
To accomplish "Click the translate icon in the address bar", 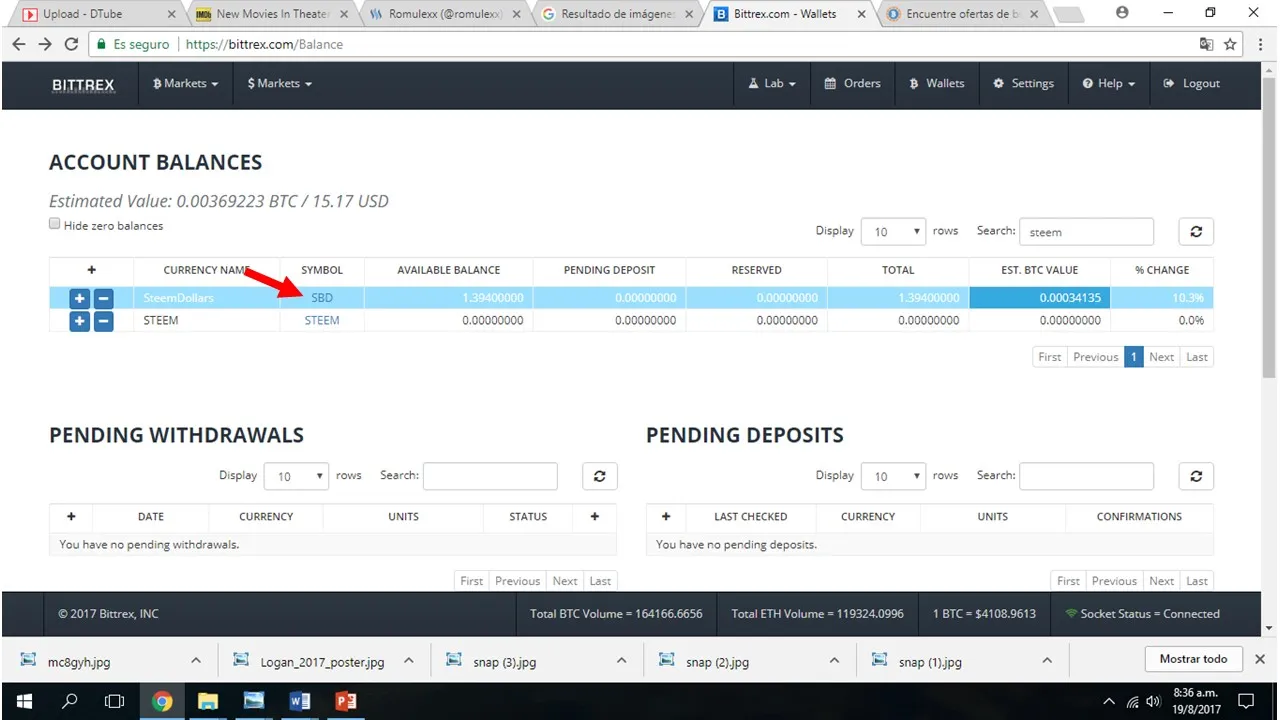I will pyautogui.click(x=1206, y=44).
